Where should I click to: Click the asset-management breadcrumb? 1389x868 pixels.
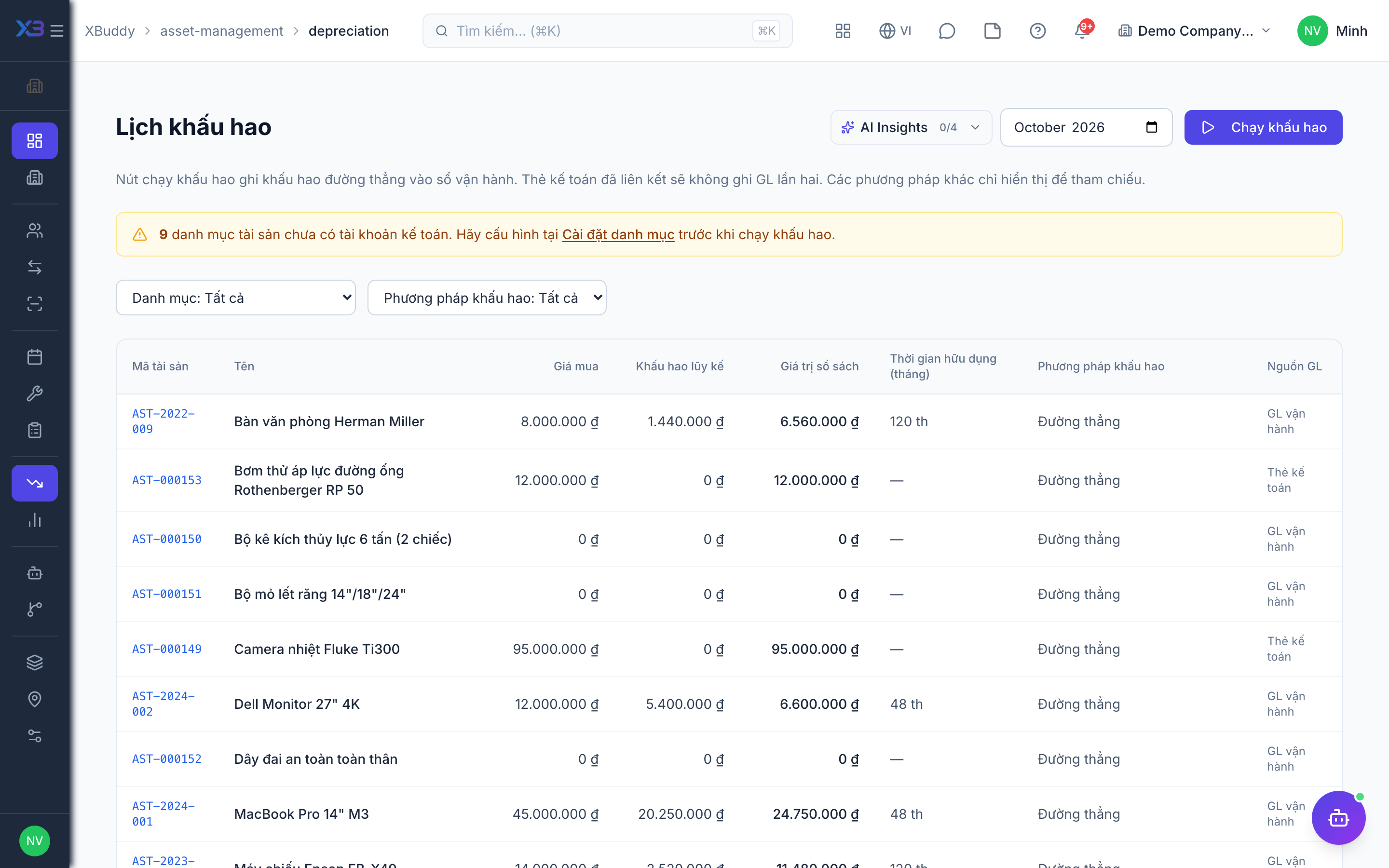click(x=221, y=31)
